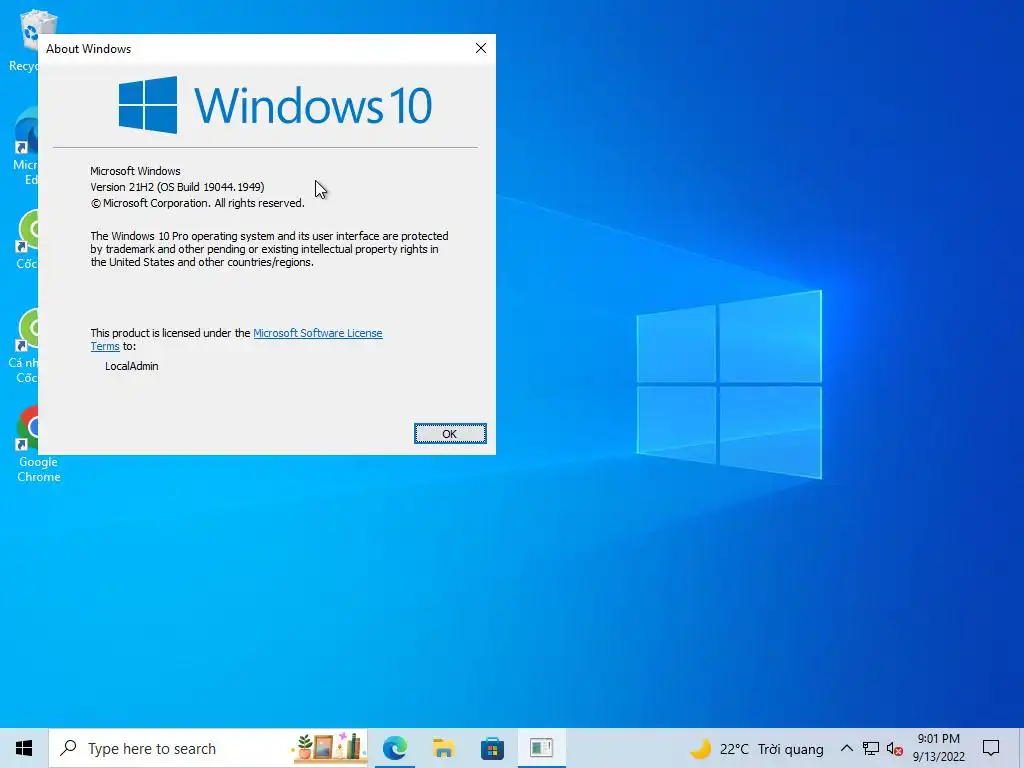Open Microsoft Edge from the taskbar

(394, 748)
